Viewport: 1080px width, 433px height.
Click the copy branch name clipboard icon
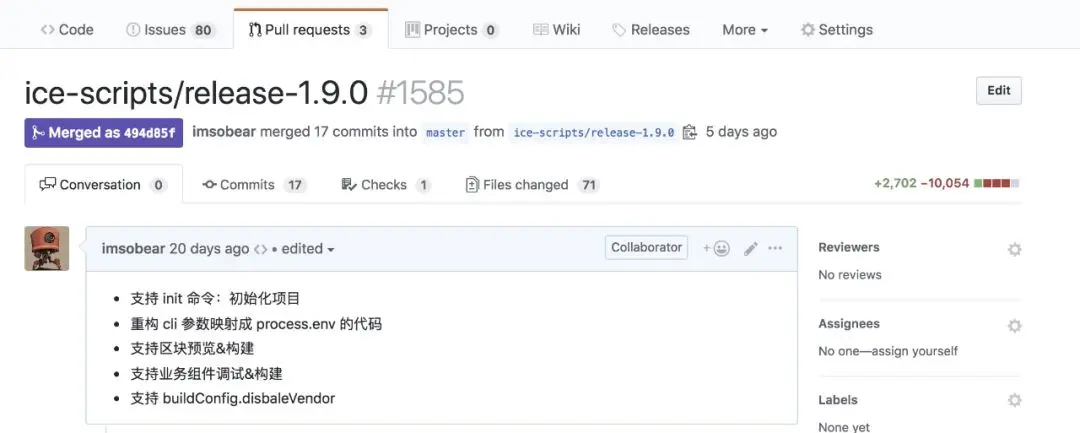(689, 132)
